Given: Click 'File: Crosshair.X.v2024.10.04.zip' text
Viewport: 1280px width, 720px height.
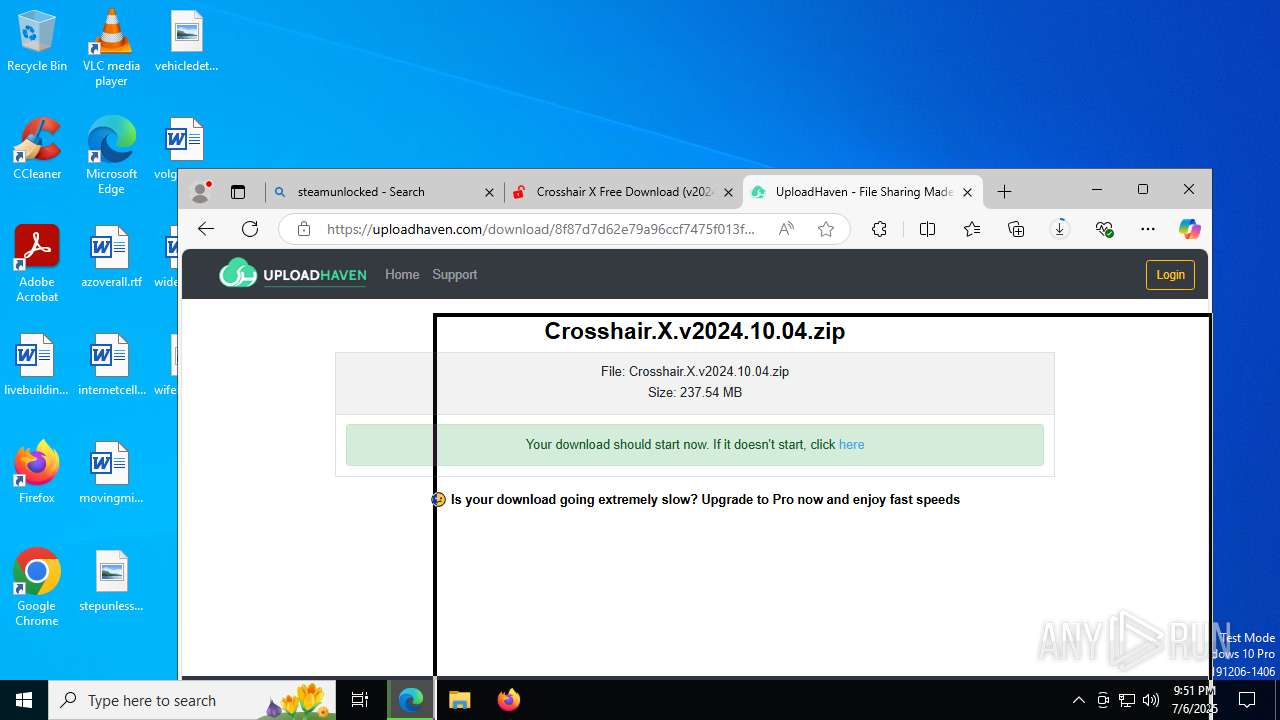Looking at the screenshot, I should [x=694, y=371].
